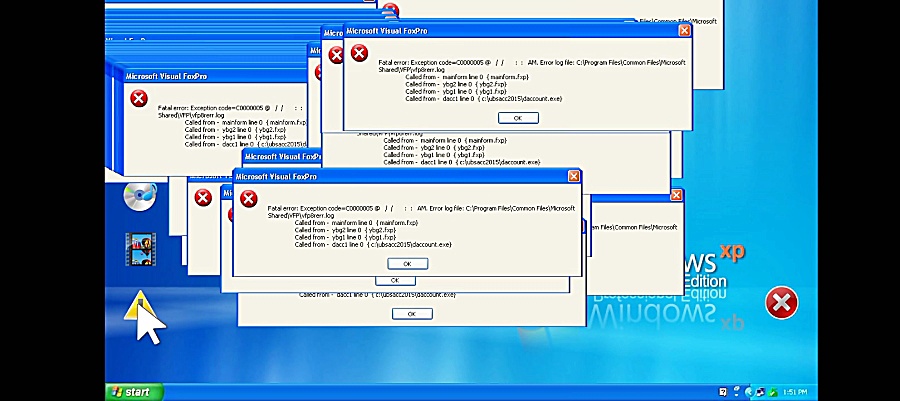Click 'Fatal error: Exception code' in the top-right dialog
Image resolution: width=900 pixels, height=401 pixels.
click(416, 63)
